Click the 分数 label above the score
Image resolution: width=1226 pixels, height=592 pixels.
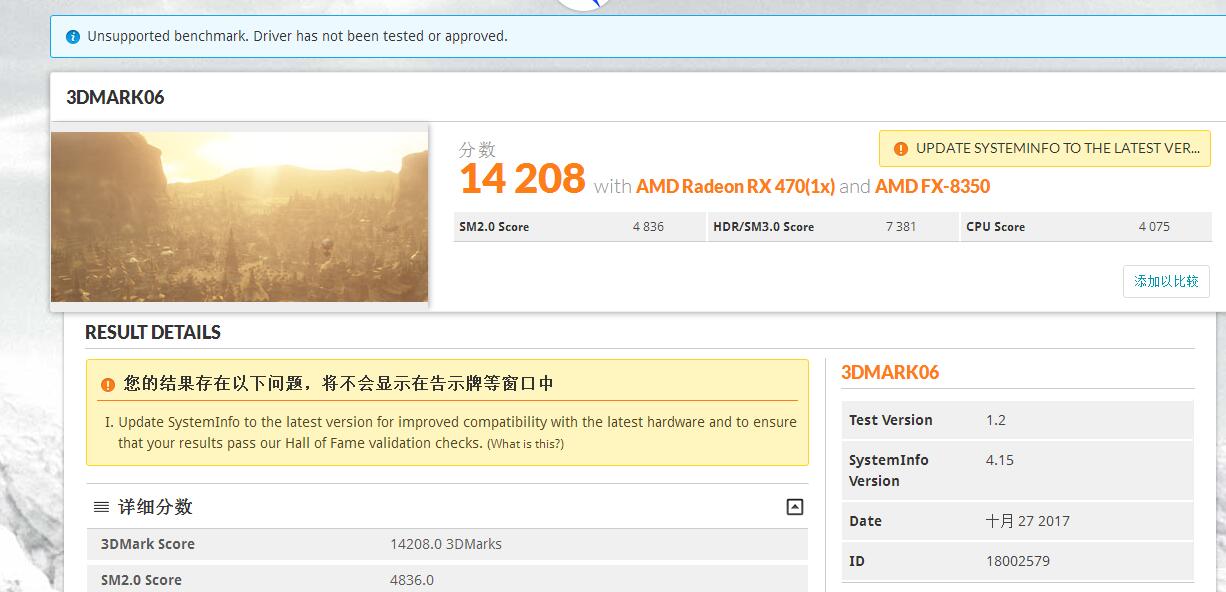point(477,150)
